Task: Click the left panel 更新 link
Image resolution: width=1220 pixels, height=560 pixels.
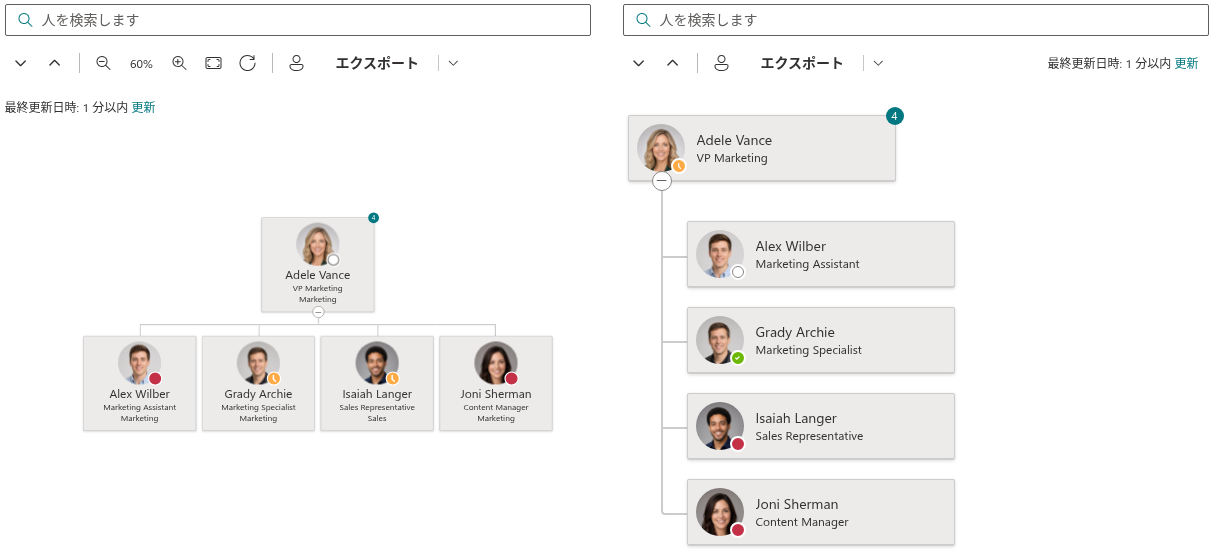Action: tap(143, 107)
